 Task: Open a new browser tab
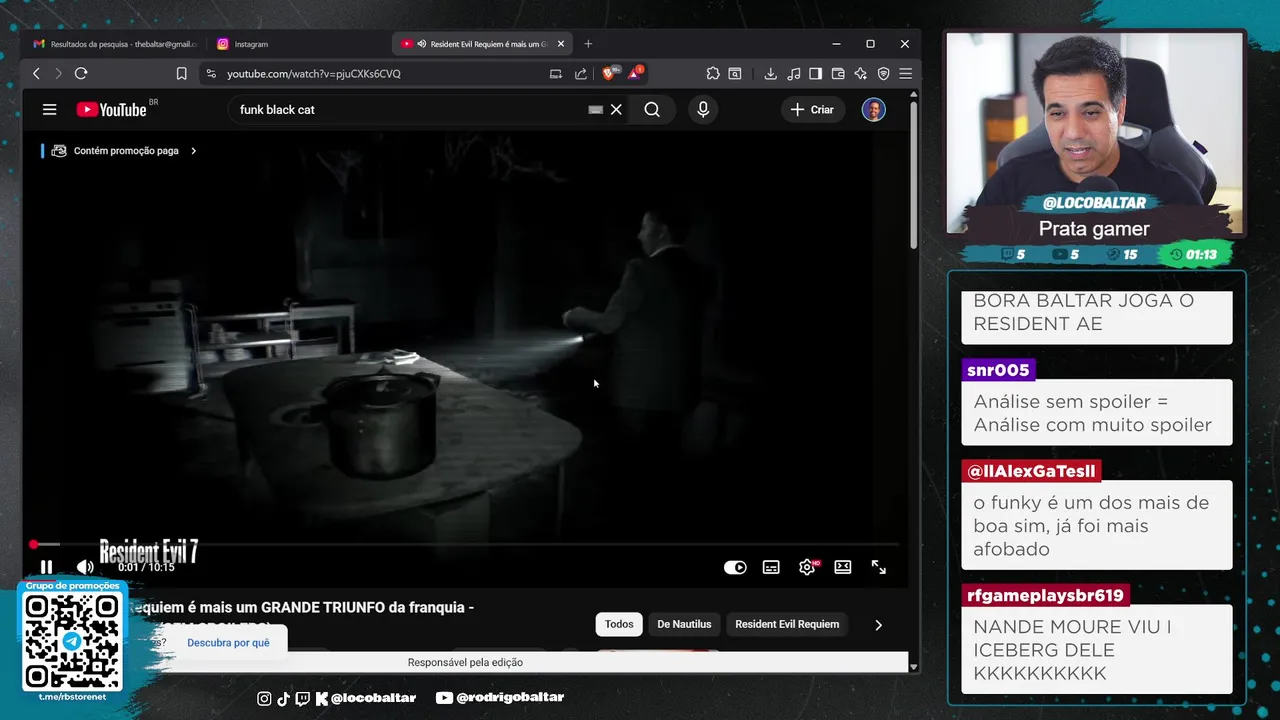tap(588, 44)
